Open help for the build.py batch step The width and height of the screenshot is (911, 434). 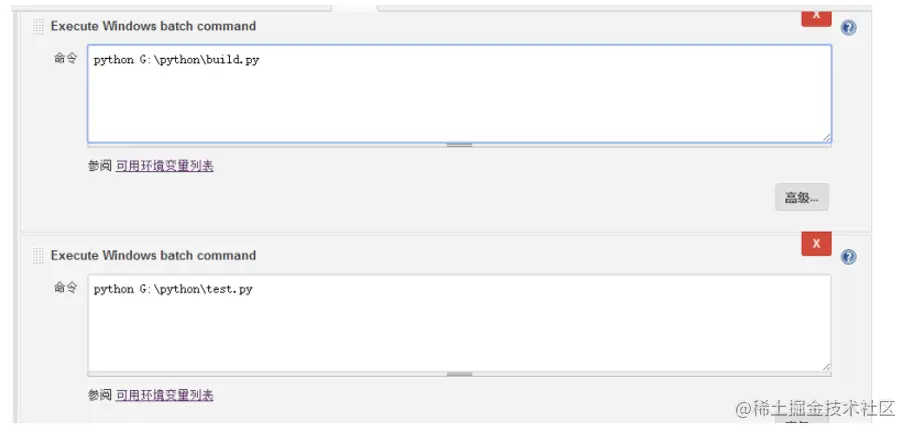click(848, 28)
